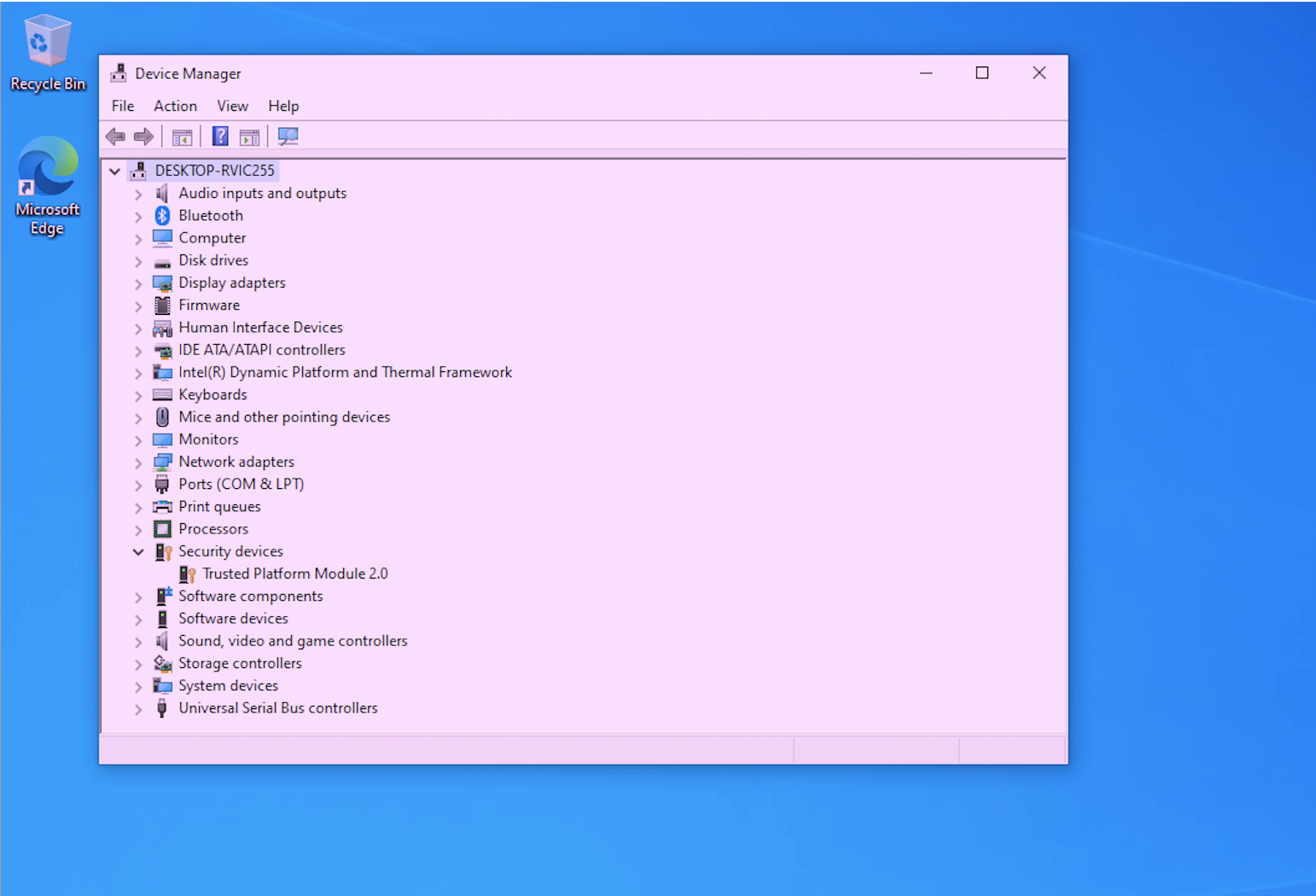
Task: Click the Back arrow in toolbar
Action: click(115, 137)
